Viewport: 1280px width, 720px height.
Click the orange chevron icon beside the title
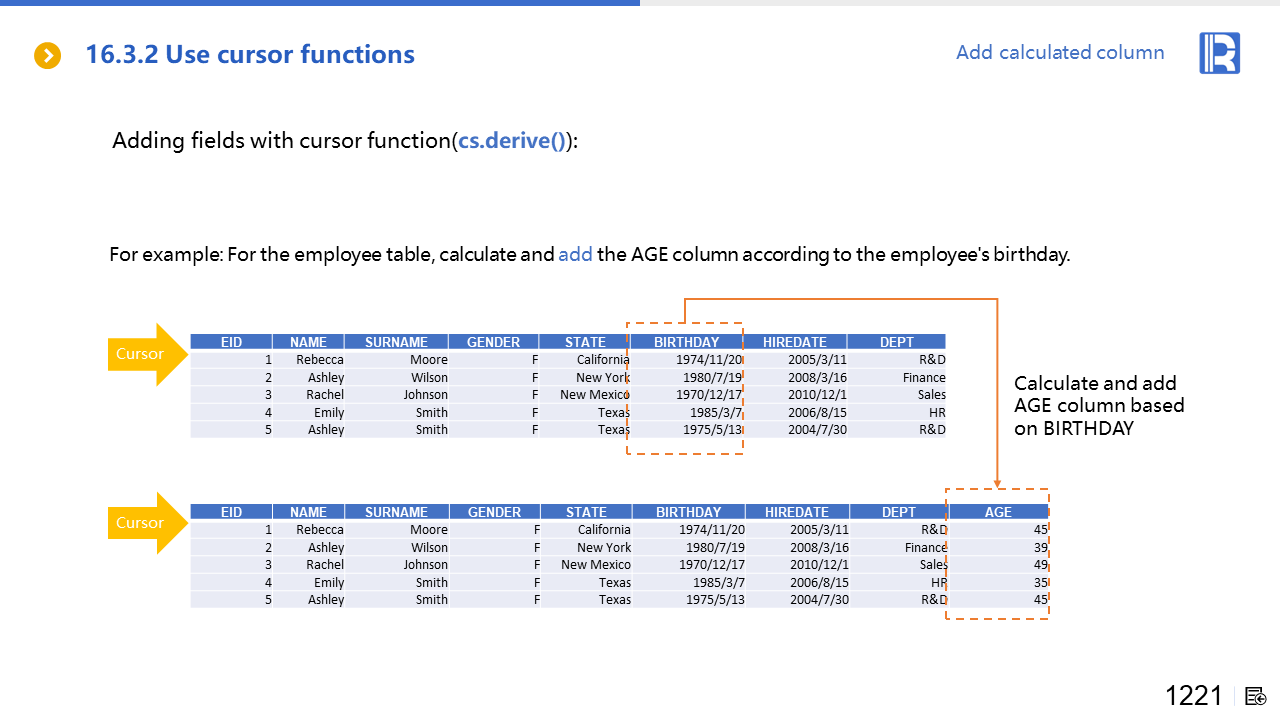(x=47, y=56)
